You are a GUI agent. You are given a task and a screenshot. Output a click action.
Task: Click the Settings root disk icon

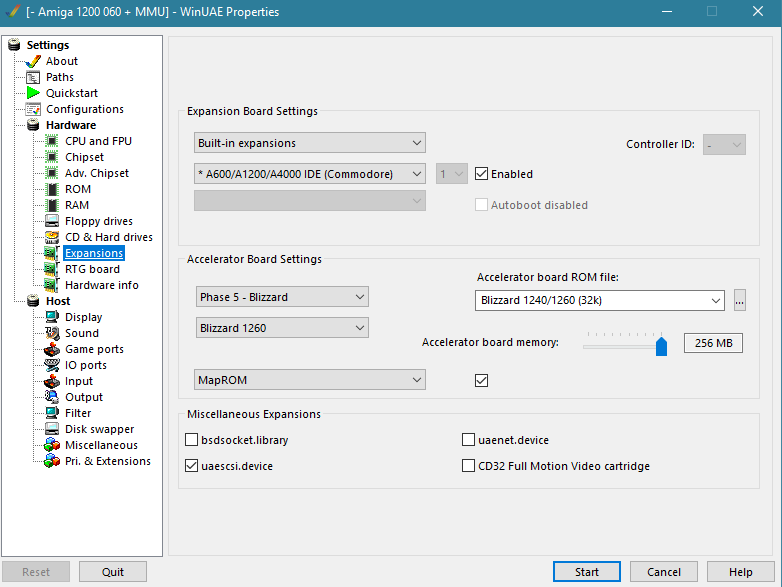click(x=14, y=45)
